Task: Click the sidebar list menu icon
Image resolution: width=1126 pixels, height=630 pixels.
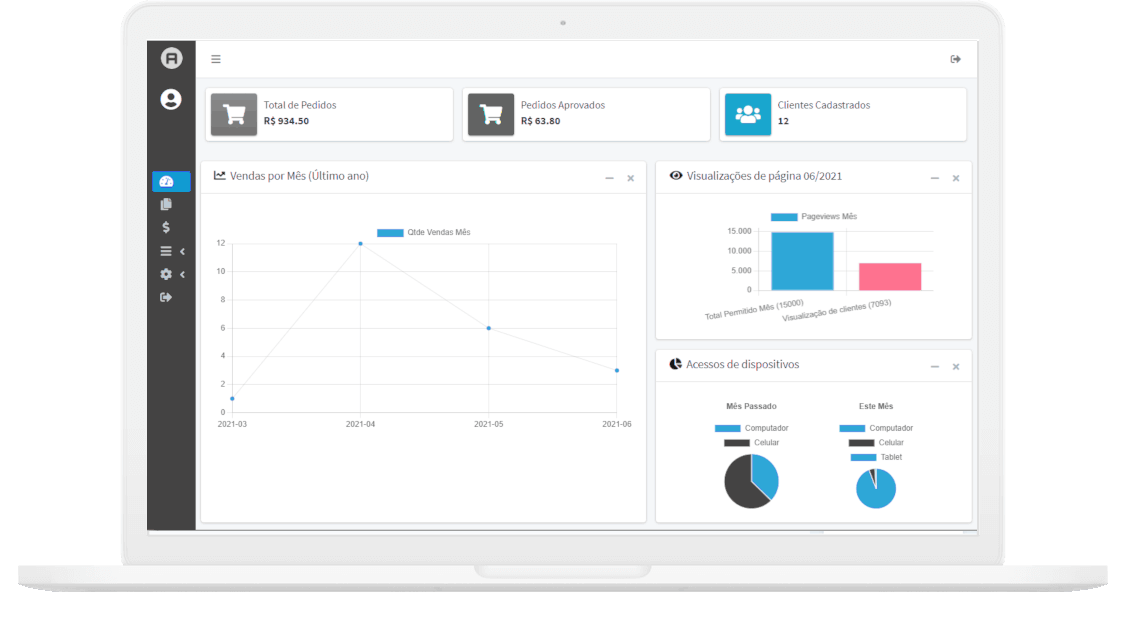Action: tap(166, 251)
